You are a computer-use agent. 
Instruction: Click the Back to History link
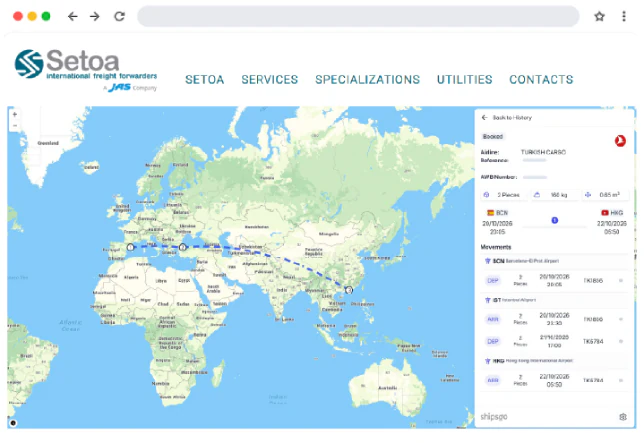point(512,117)
